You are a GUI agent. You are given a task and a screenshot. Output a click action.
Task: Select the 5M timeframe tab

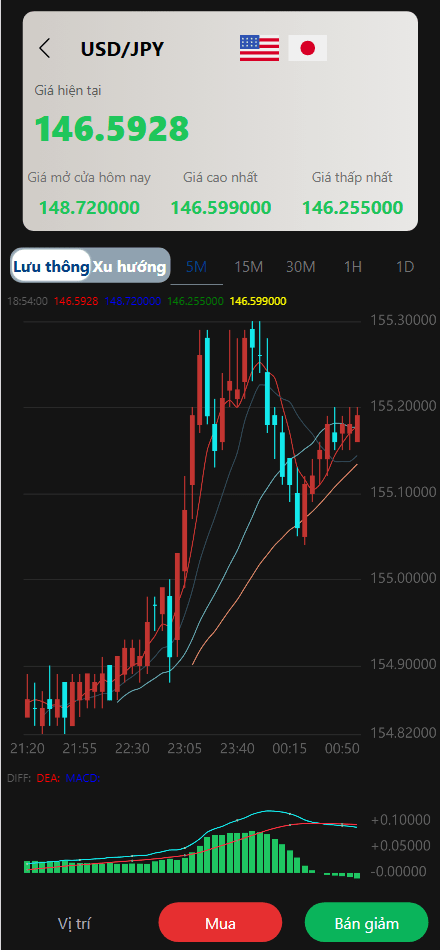click(x=196, y=267)
